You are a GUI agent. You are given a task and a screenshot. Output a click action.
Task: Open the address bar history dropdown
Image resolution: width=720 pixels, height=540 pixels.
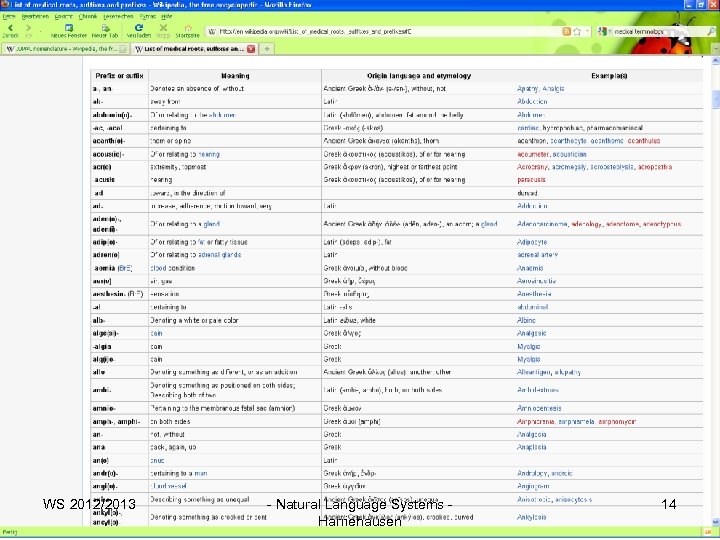[587, 31]
